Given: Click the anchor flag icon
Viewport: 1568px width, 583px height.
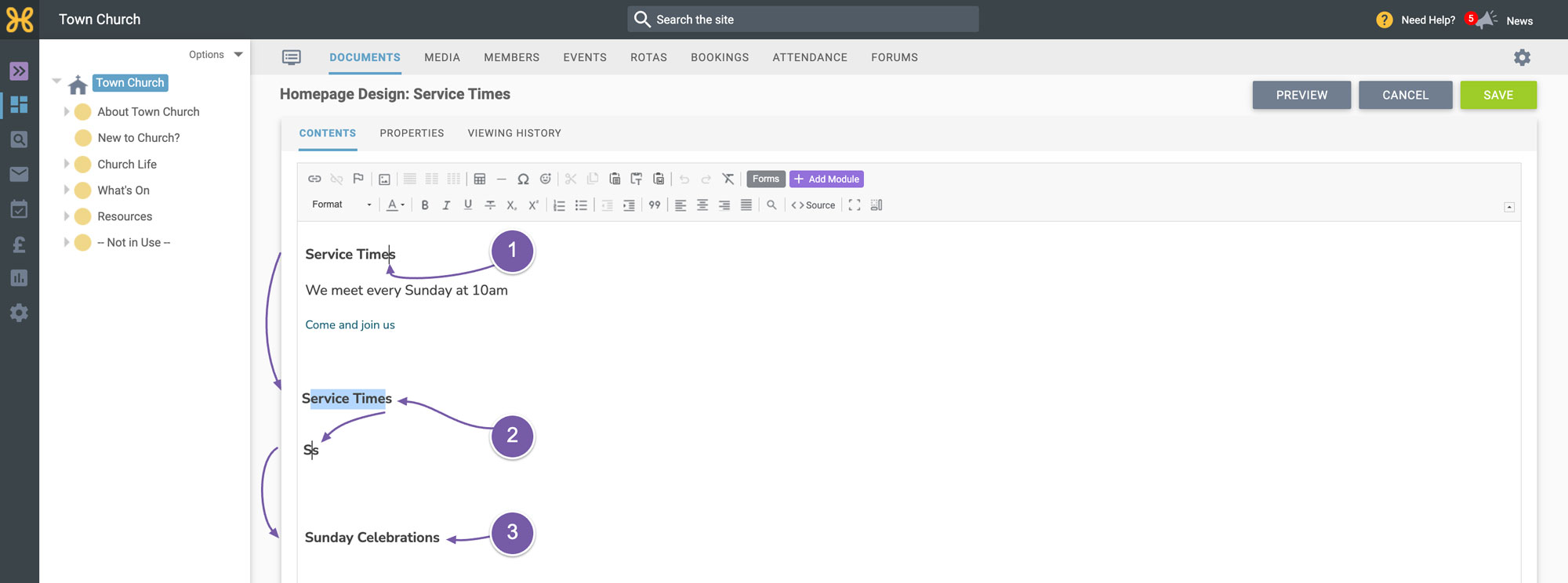Looking at the screenshot, I should tap(358, 179).
